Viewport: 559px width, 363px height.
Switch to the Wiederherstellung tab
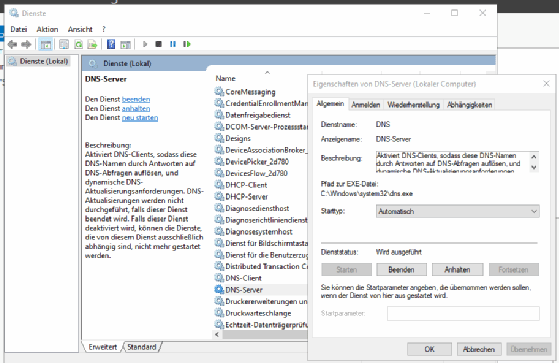(x=414, y=105)
